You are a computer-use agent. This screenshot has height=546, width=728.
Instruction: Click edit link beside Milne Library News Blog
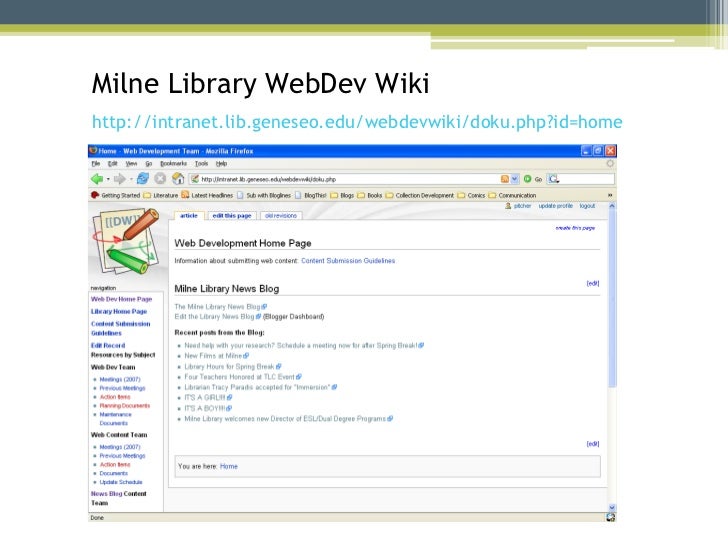[592, 283]
